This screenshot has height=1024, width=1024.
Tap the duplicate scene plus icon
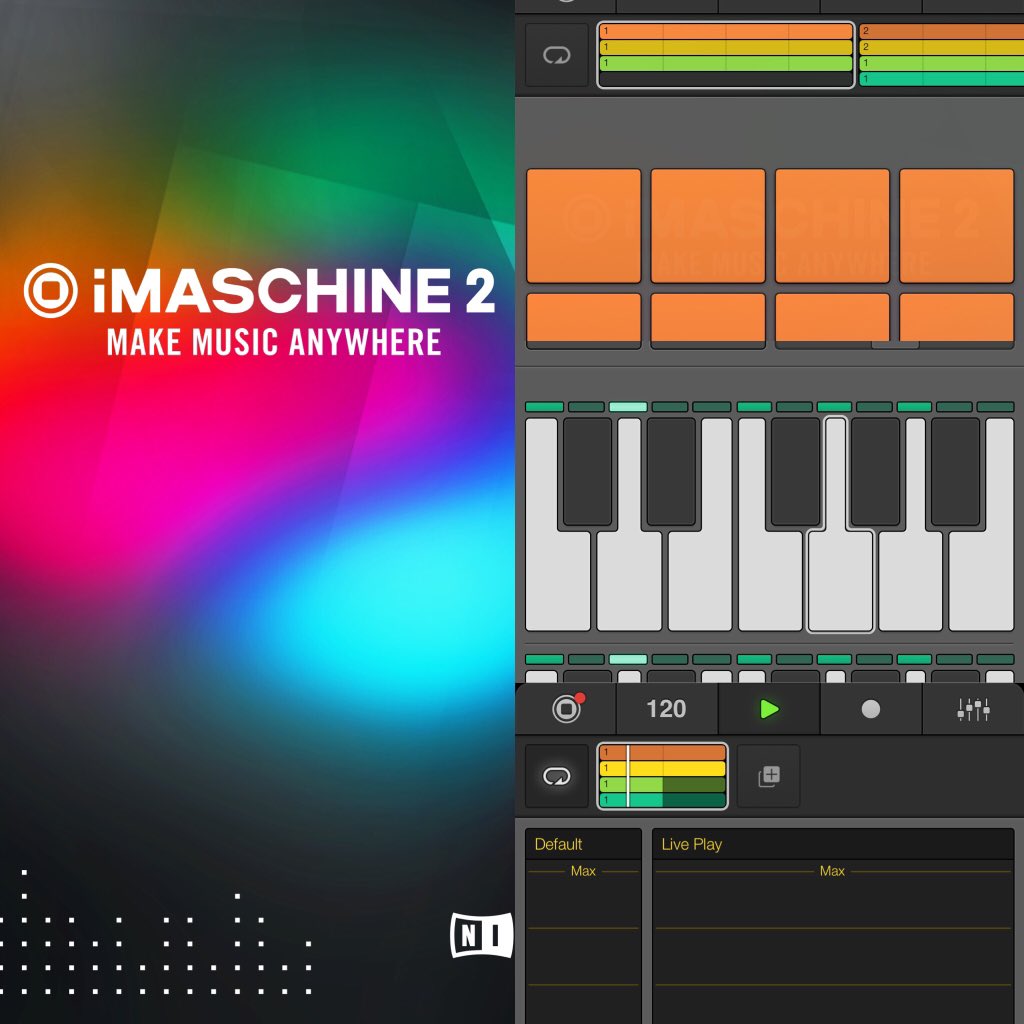pos(769,776)
